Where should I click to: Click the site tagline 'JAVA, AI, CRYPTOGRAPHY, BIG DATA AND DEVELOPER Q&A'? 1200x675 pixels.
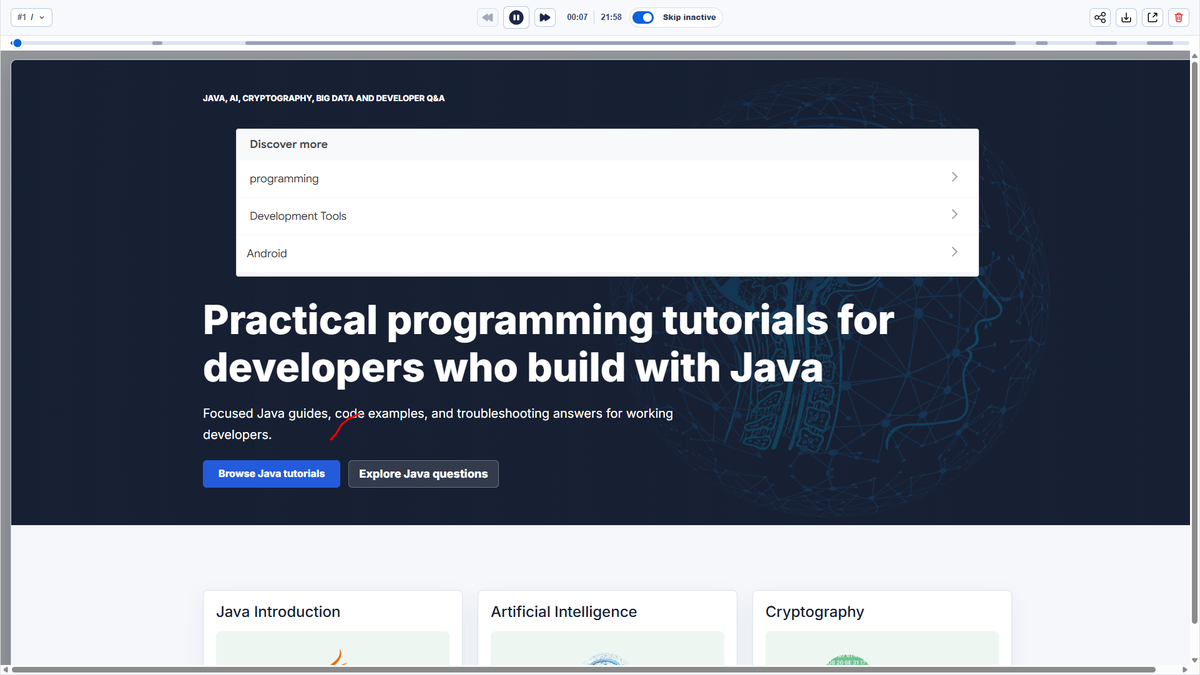click(x=324, y=99)
